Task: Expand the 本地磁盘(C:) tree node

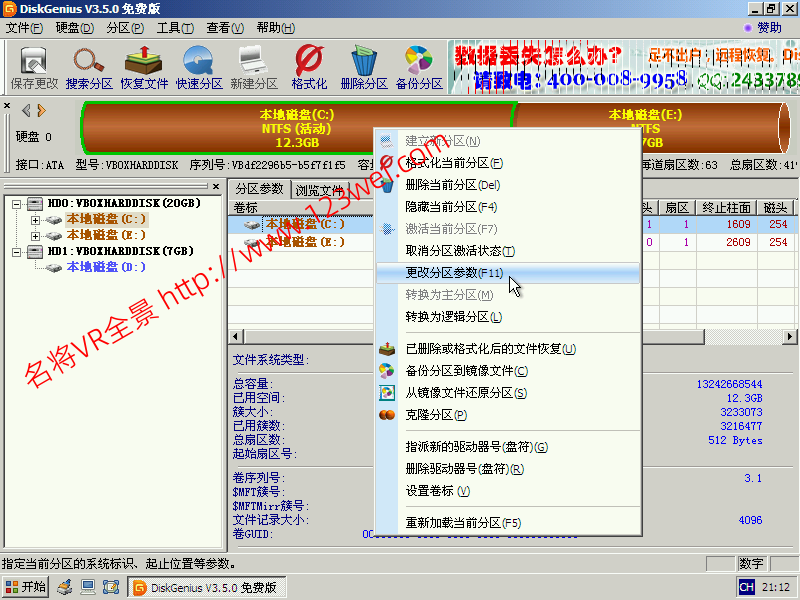Action: pos(36,220)
